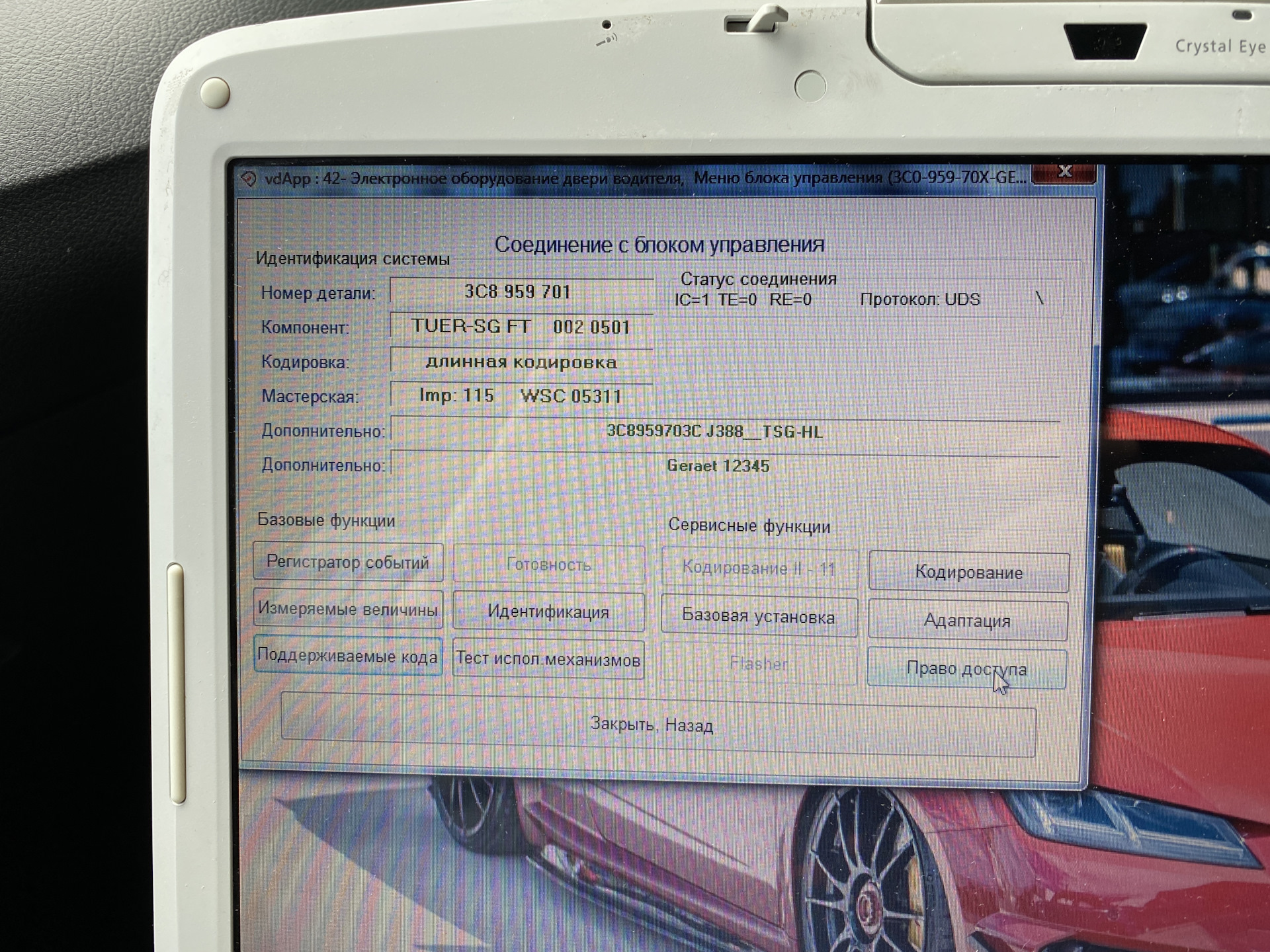Open Измеряемые величины measured values

tap(348, 609)
